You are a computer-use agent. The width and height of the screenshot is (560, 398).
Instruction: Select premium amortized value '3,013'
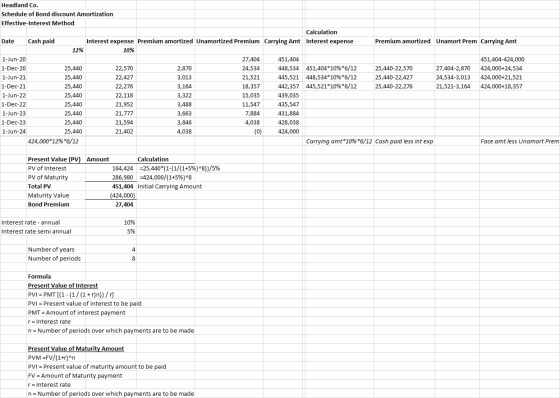pyautogui.click(x=184, y=78)
